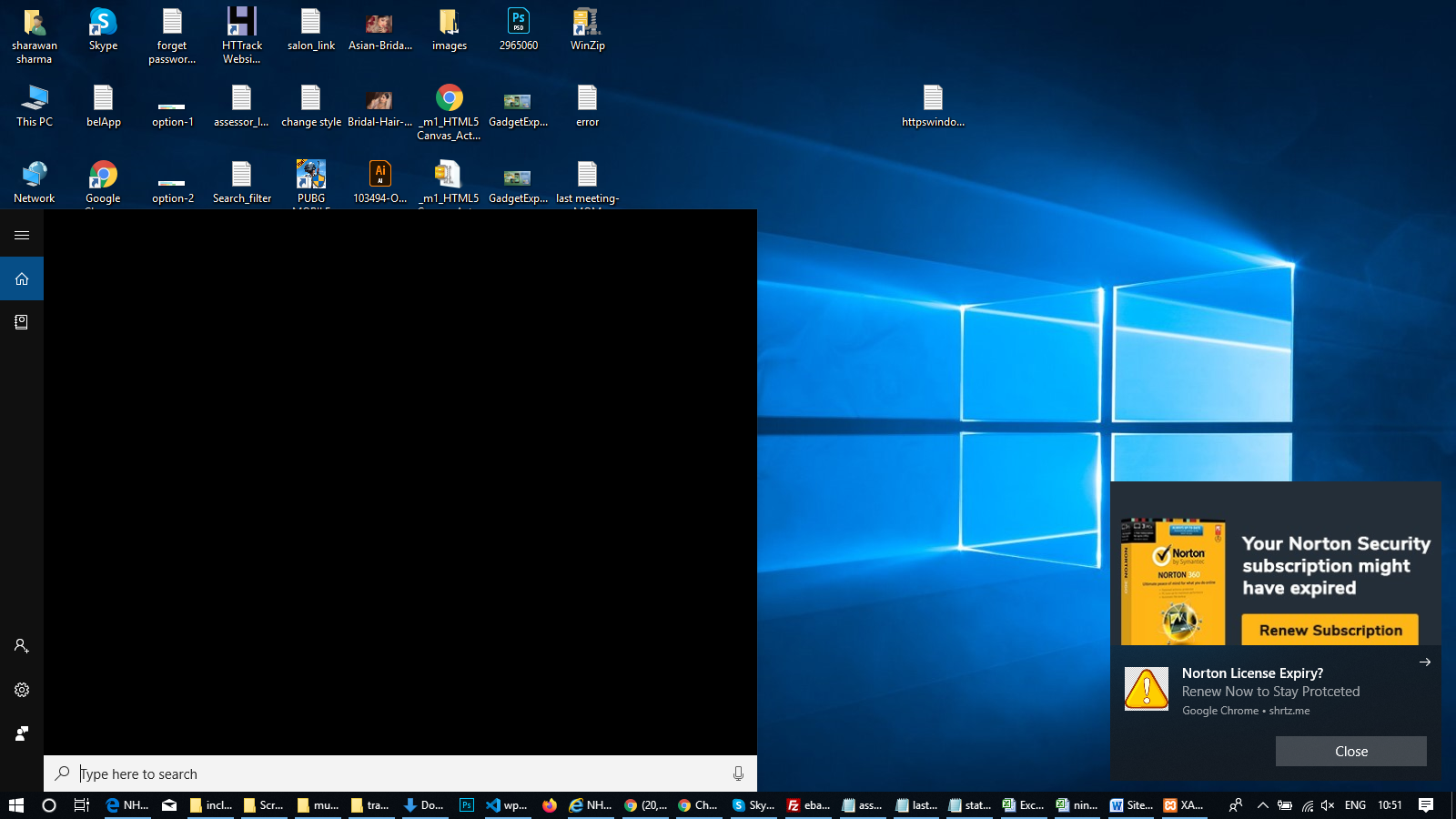Click the Cortana microphone icon in search bar
Screen dimensions: 1456x819
point(738,773)
